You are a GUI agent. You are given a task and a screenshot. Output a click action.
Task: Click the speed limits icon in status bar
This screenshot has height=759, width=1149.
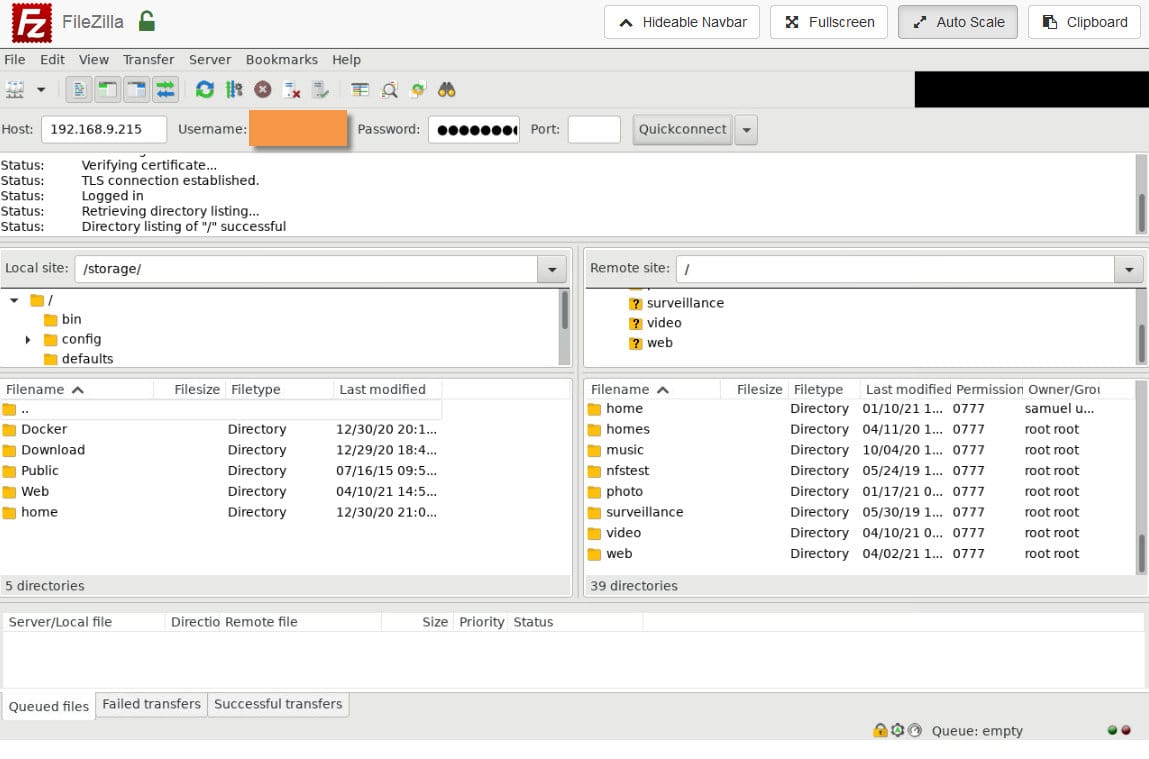tap(915, 730)
